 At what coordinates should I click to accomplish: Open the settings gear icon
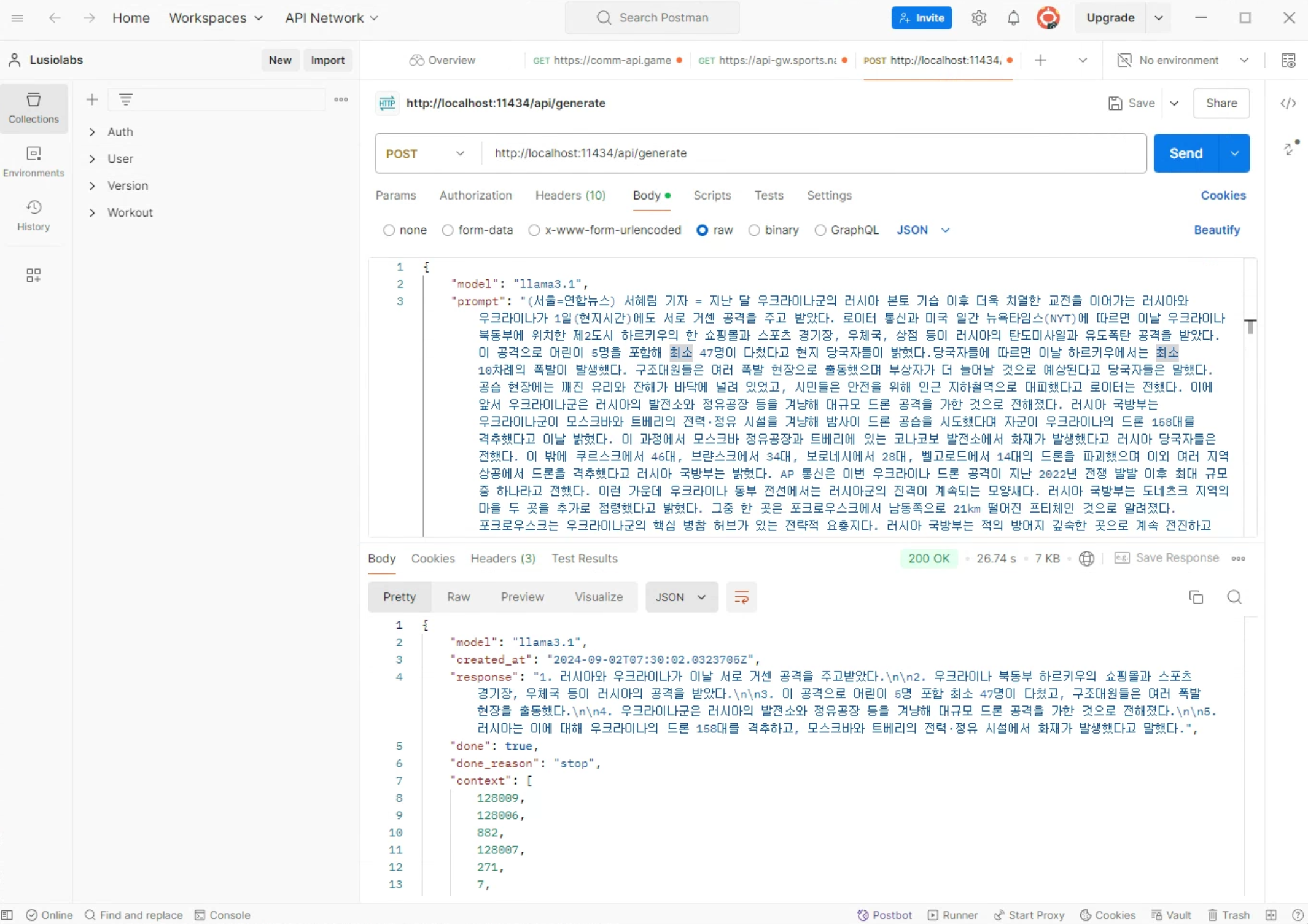[x=978, y=18]
